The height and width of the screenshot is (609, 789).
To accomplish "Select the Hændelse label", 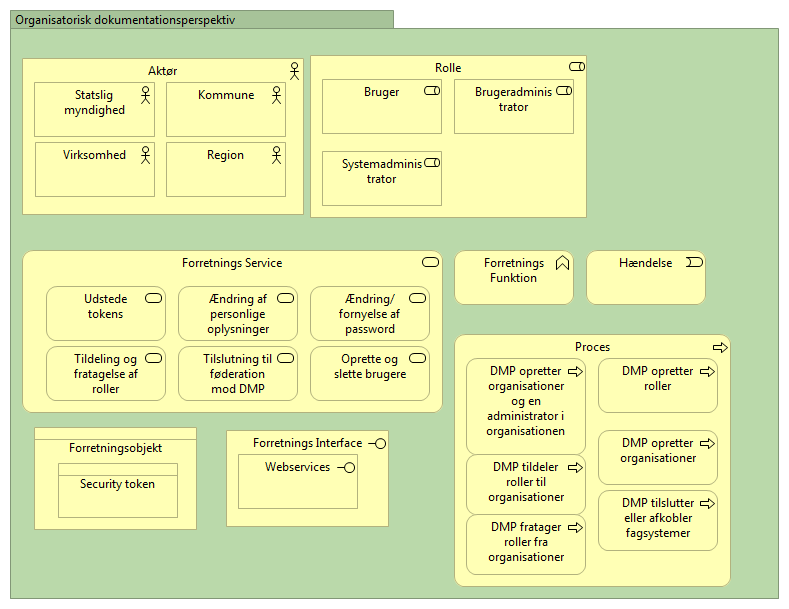I will [x=645, y=263].
